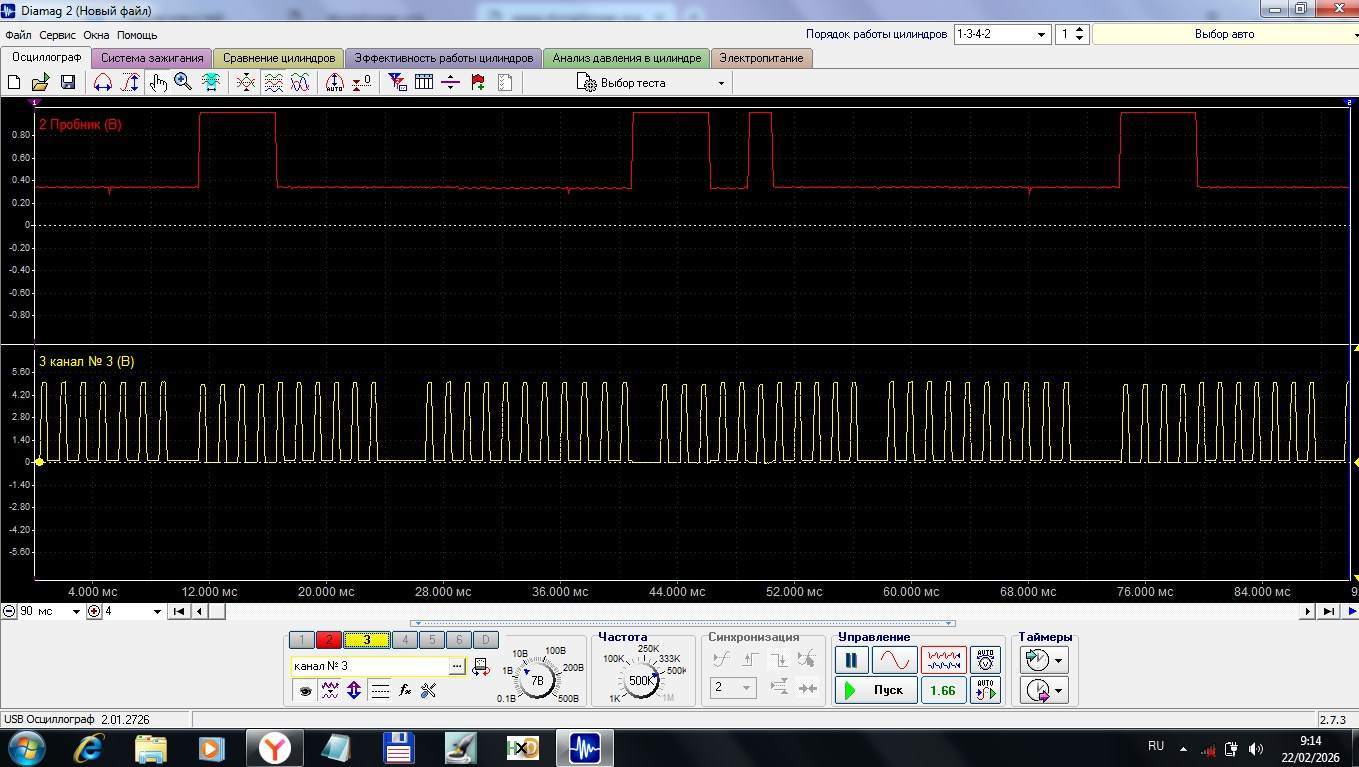The image size is (1359, 767).
Task: Toggle channel 2 red button
Action: pos(329,640)
